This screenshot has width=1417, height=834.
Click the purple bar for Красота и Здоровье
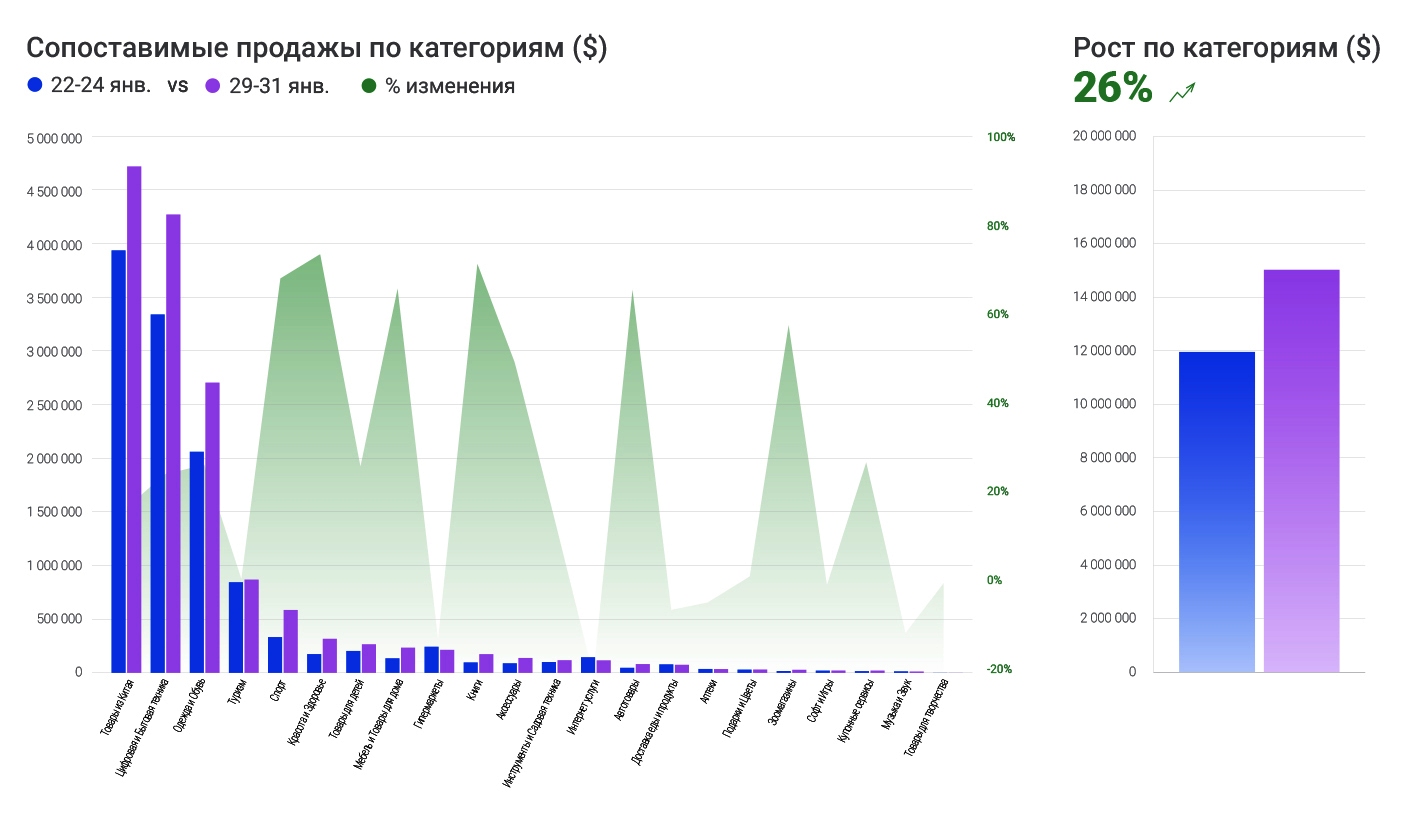tap(329, 655)
